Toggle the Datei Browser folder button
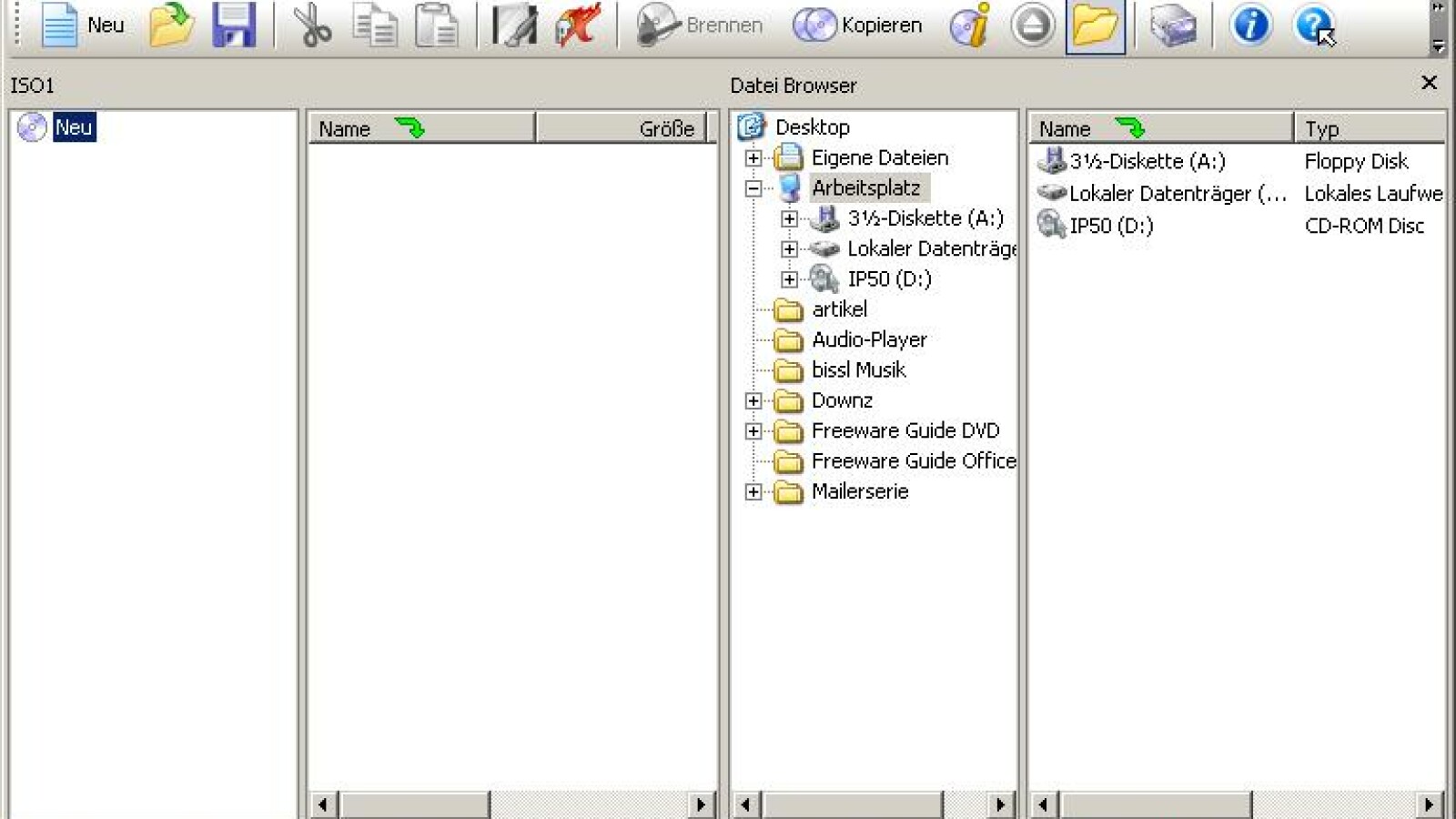The image size is (1456, 819). tap(1095, 25)
